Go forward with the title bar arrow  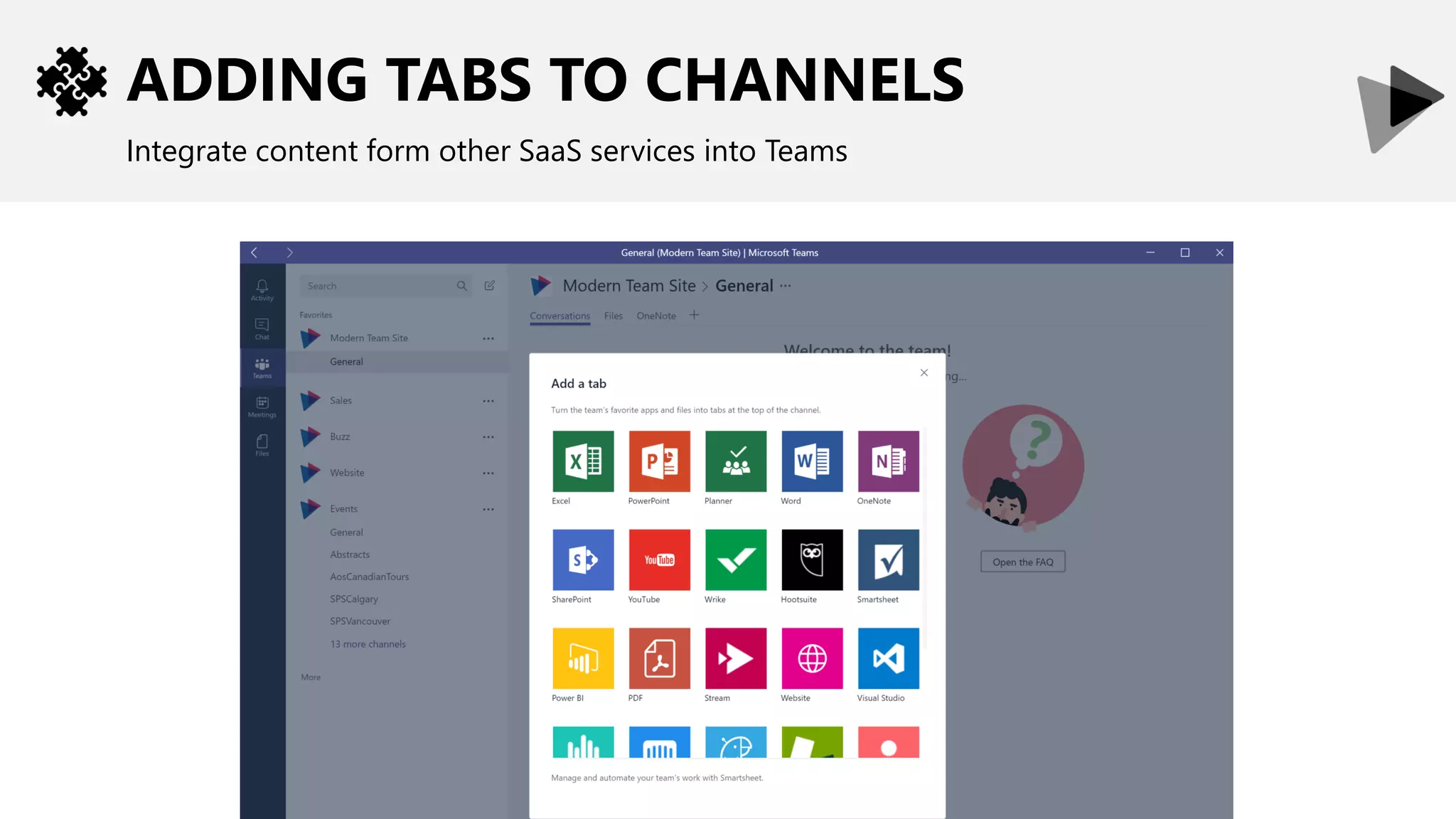tap(289, 252)
